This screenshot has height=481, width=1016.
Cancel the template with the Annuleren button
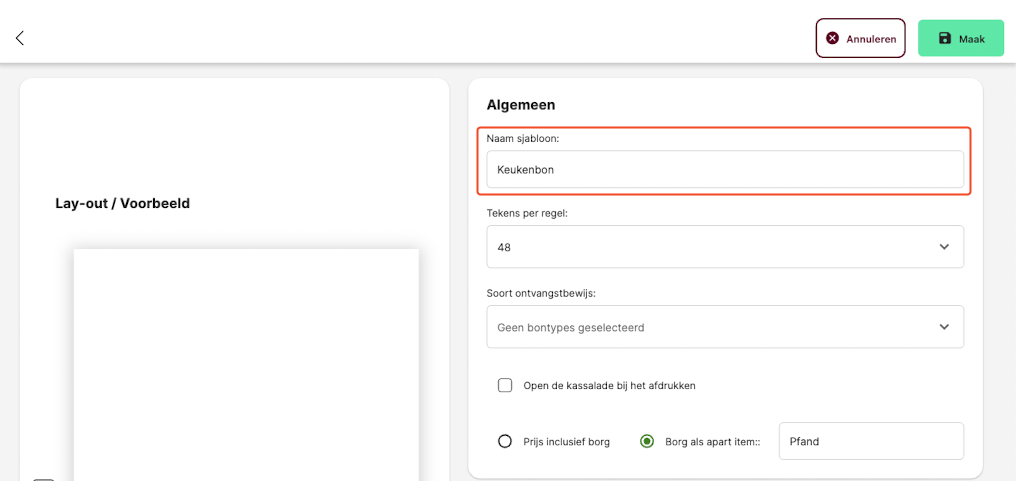(x=860, y=38)
